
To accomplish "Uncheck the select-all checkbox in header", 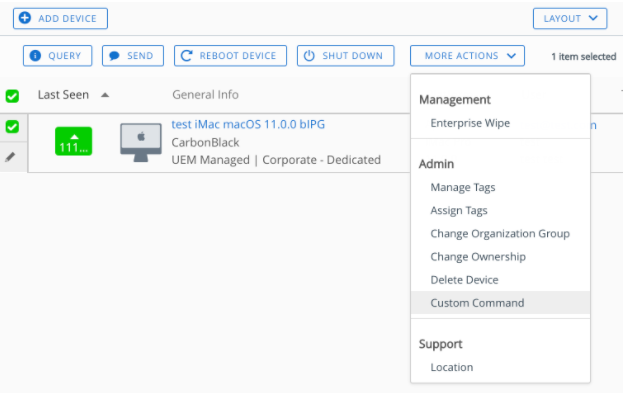I will click(12, 96).
